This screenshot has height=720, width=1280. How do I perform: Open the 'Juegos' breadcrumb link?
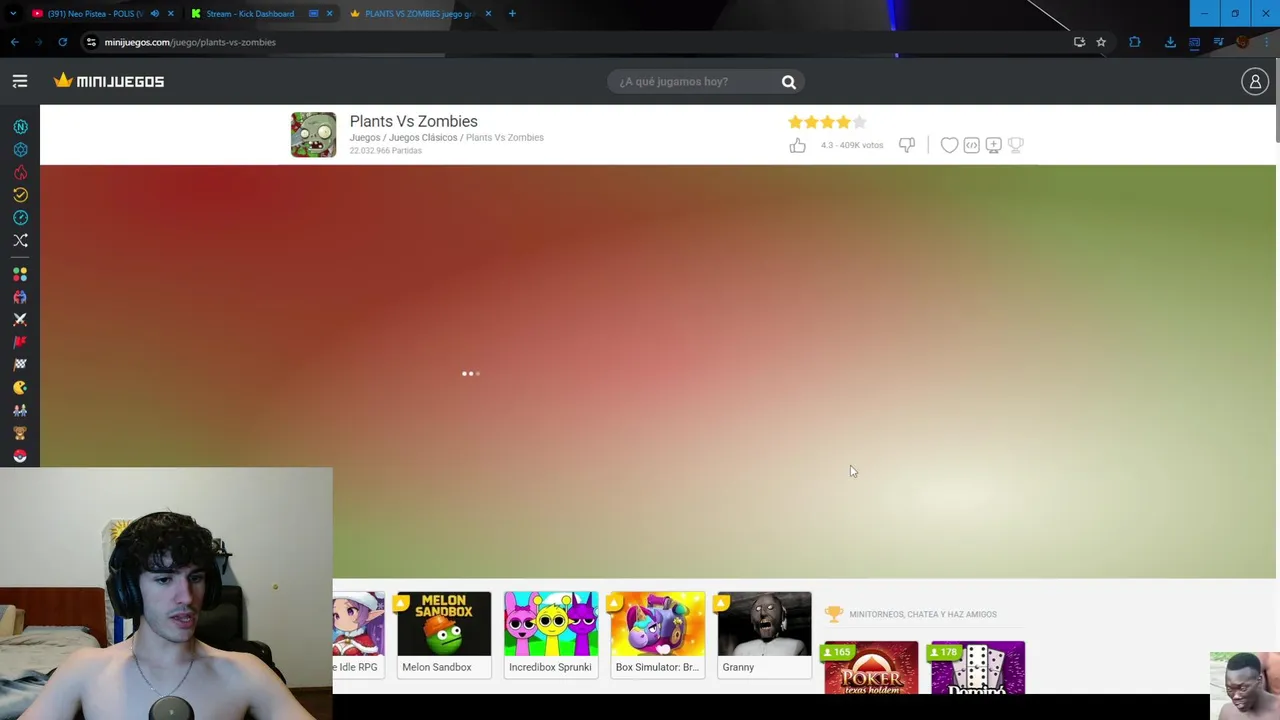coord(364,138)
